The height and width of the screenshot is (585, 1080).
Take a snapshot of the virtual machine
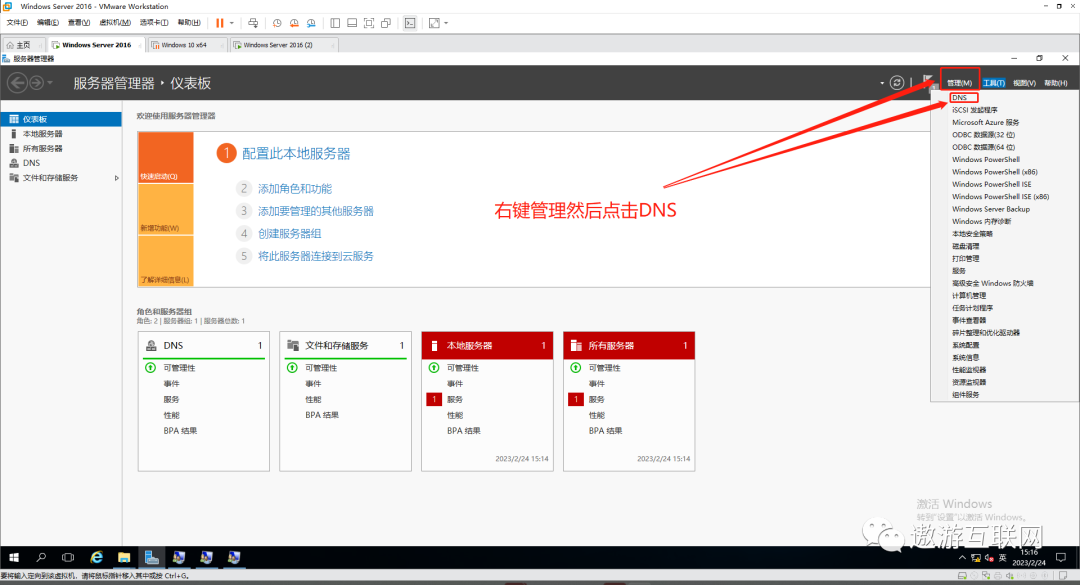(x=277, y=22)
